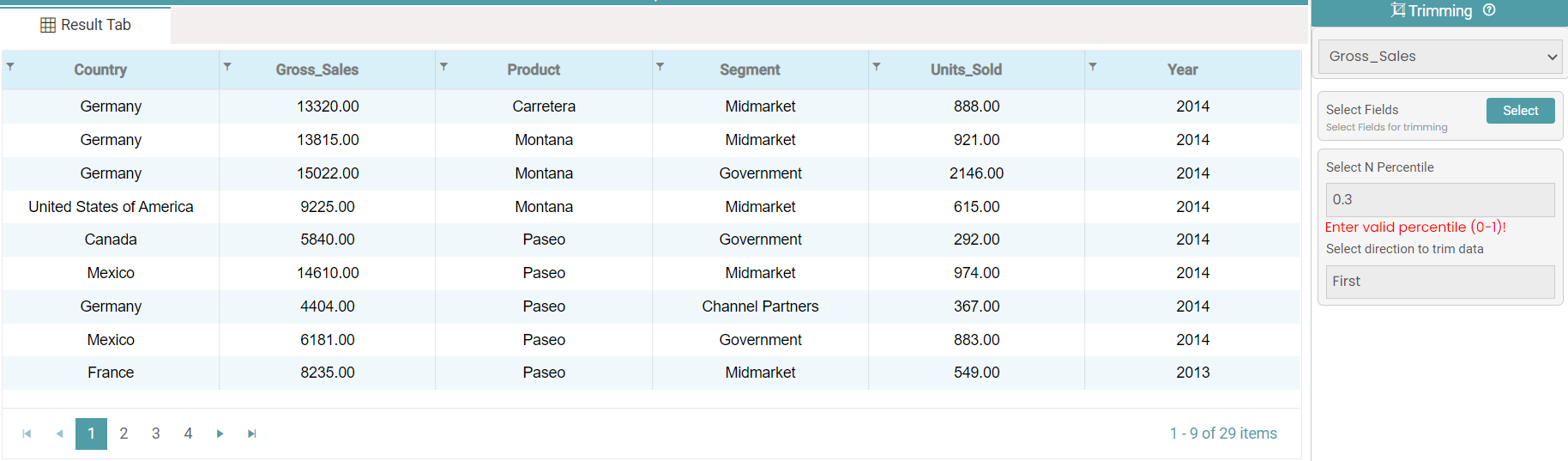Click the N Percentile input field

1439,199
